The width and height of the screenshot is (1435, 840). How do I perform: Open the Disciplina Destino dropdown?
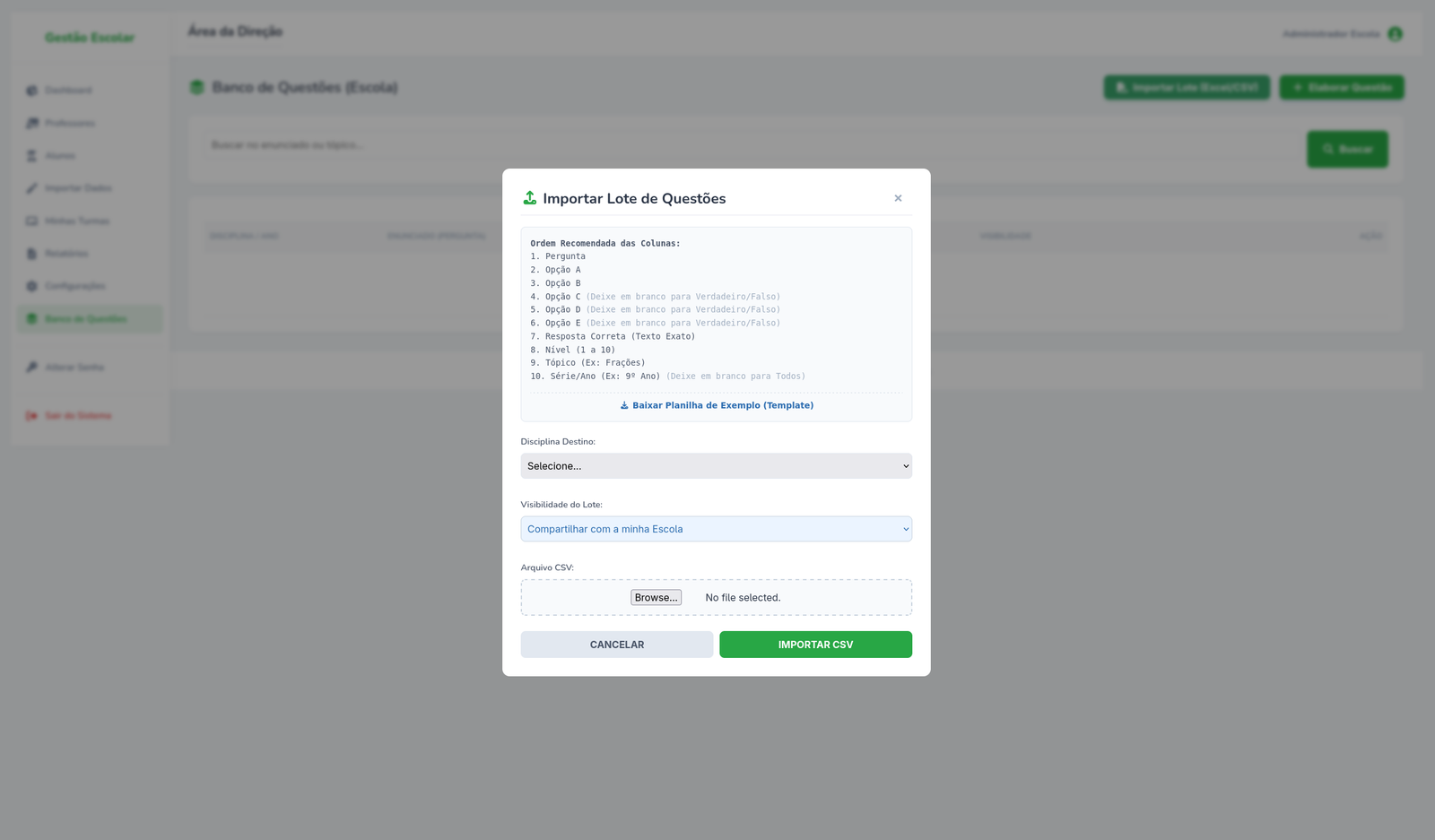click(716, 466)
